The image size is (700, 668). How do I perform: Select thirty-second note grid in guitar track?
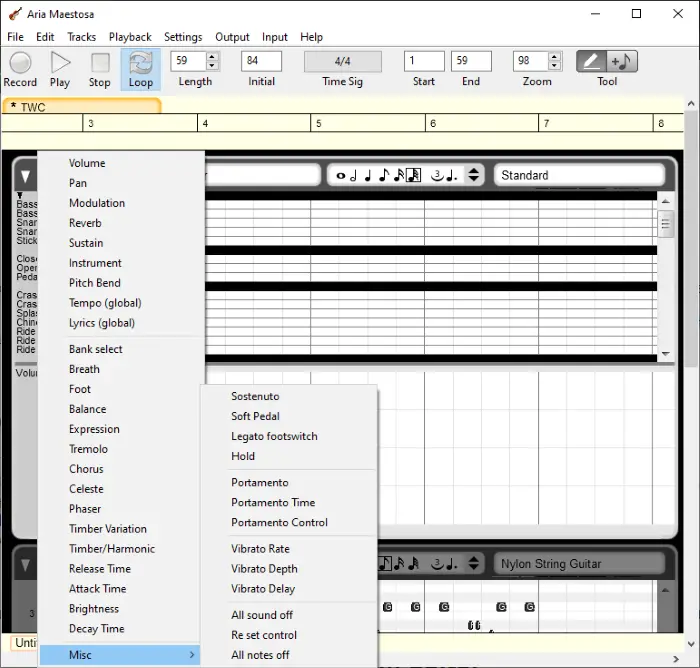pos(414,564)
